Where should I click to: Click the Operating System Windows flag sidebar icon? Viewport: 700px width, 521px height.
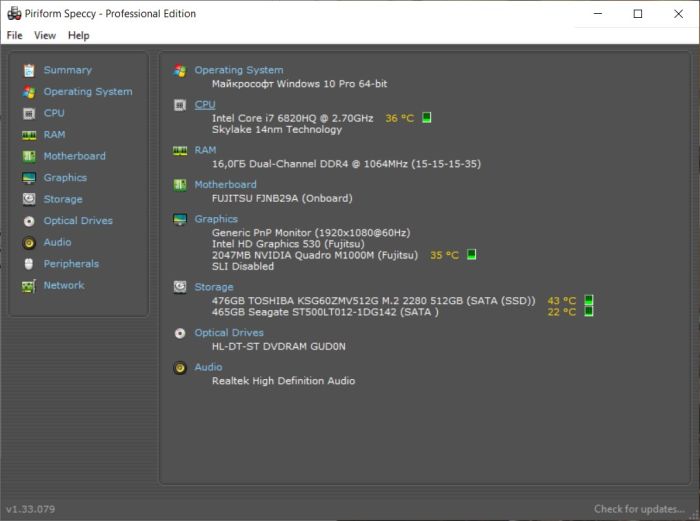tap(29, 92)
